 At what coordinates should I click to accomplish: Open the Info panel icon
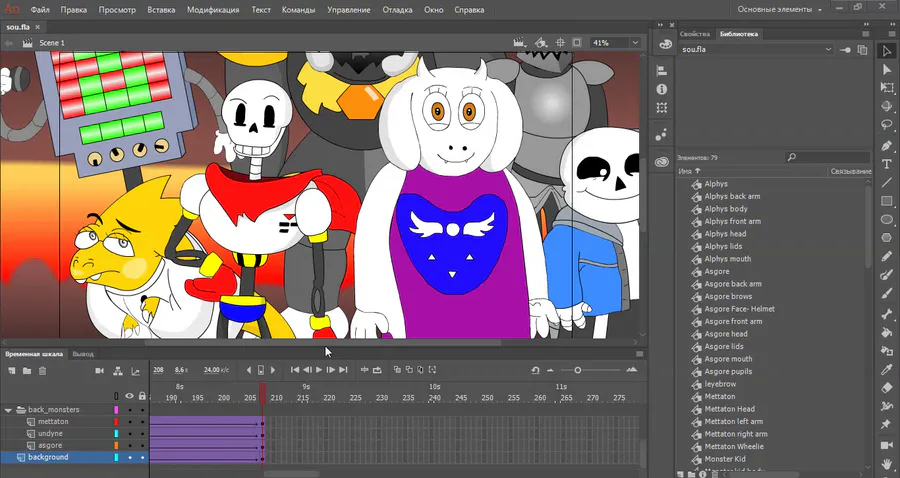661,90
